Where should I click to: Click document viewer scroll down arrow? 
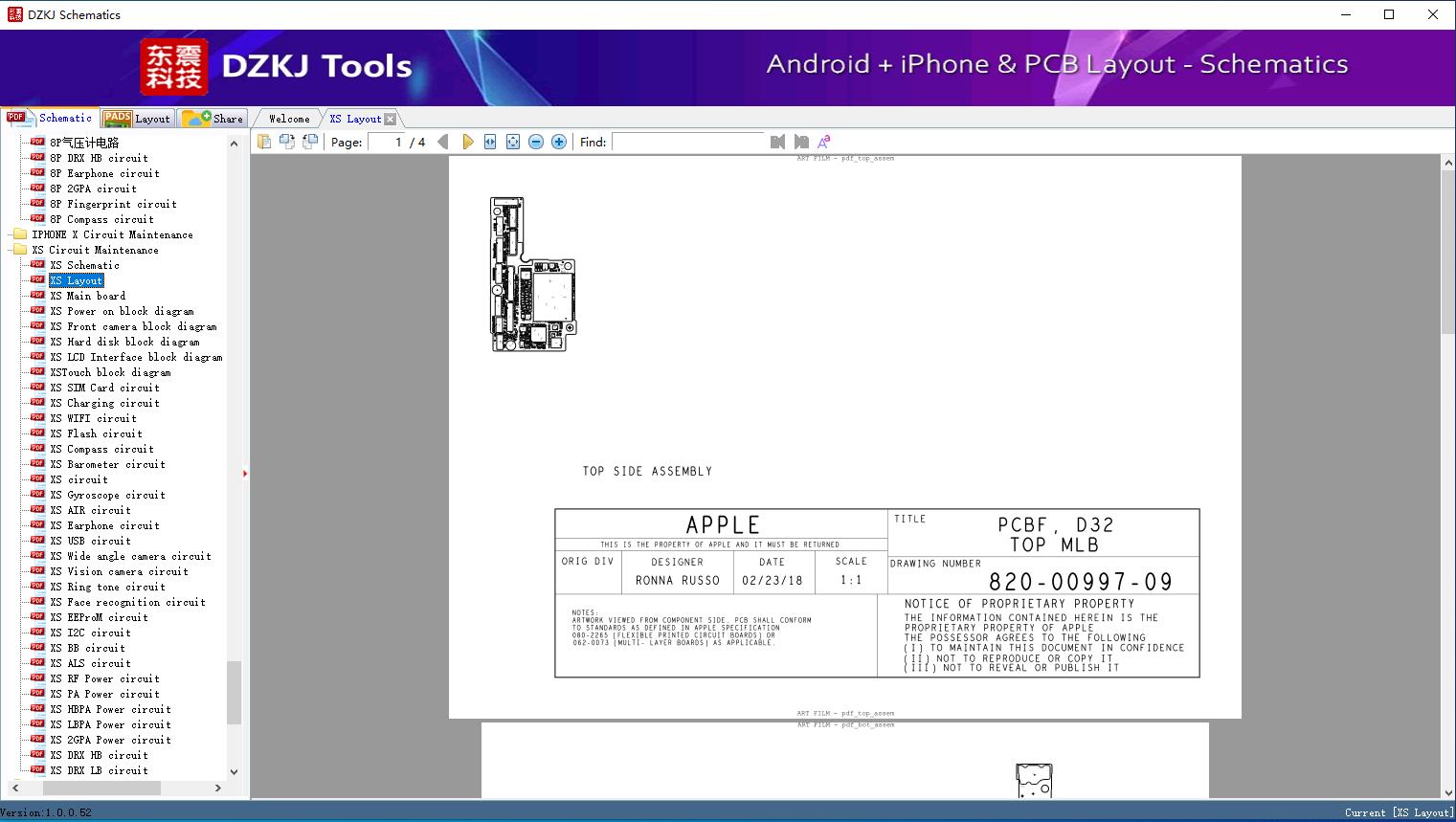1447,791
